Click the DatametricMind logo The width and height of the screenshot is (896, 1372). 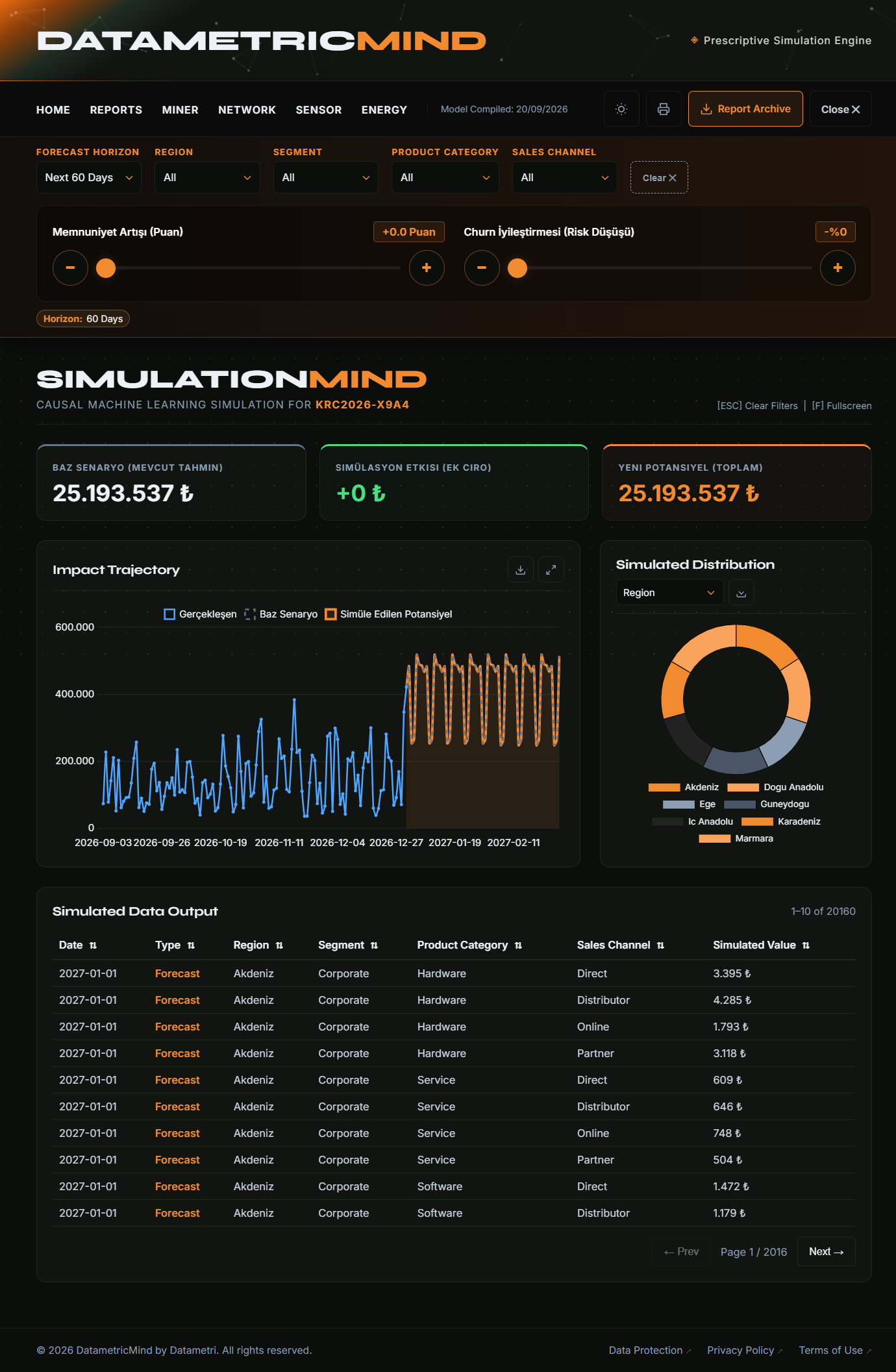262,41
